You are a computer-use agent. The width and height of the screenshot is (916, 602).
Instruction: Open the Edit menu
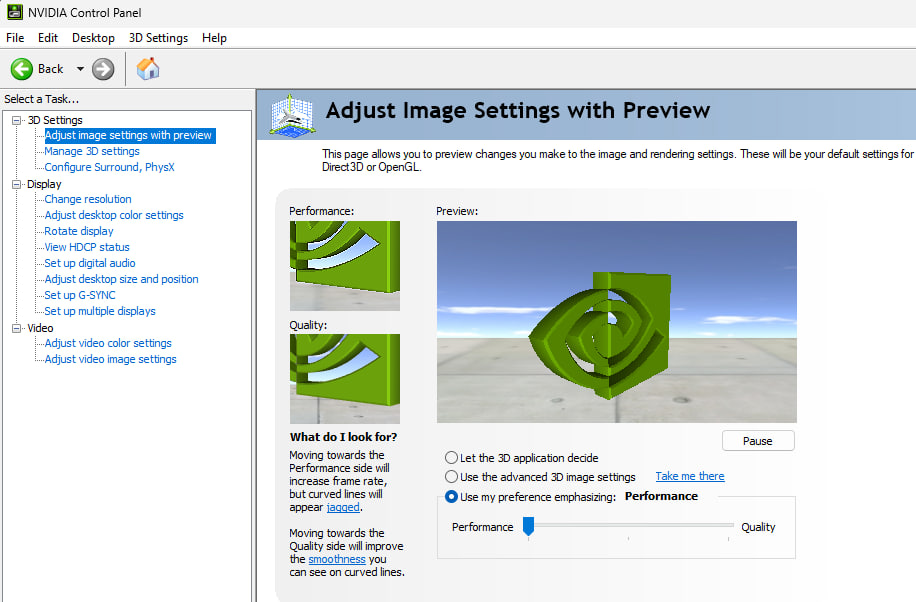point(48,38)
